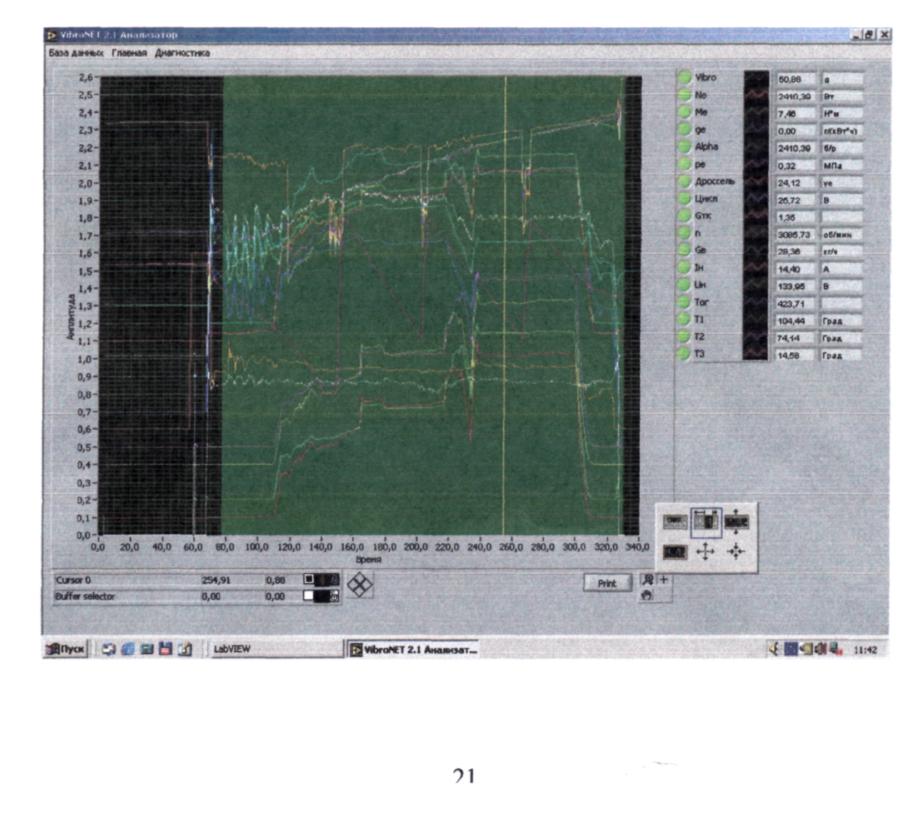Choose zoom out about point option
This screenshot has width=918, height=814.
click(x=736, y=552)
